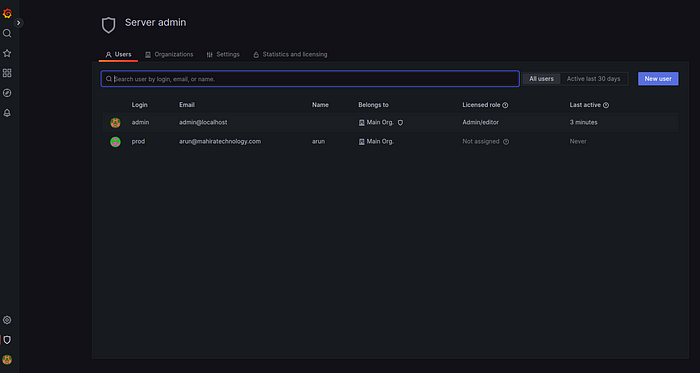Switch to the Settings tab
700x373 pixels.
[x=223, y=54]
